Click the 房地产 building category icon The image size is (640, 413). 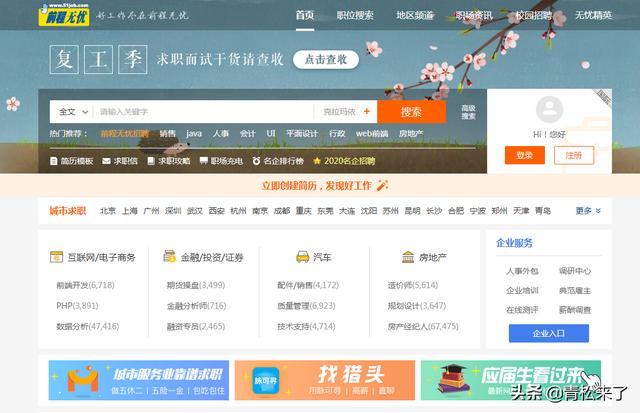[408, 257]
